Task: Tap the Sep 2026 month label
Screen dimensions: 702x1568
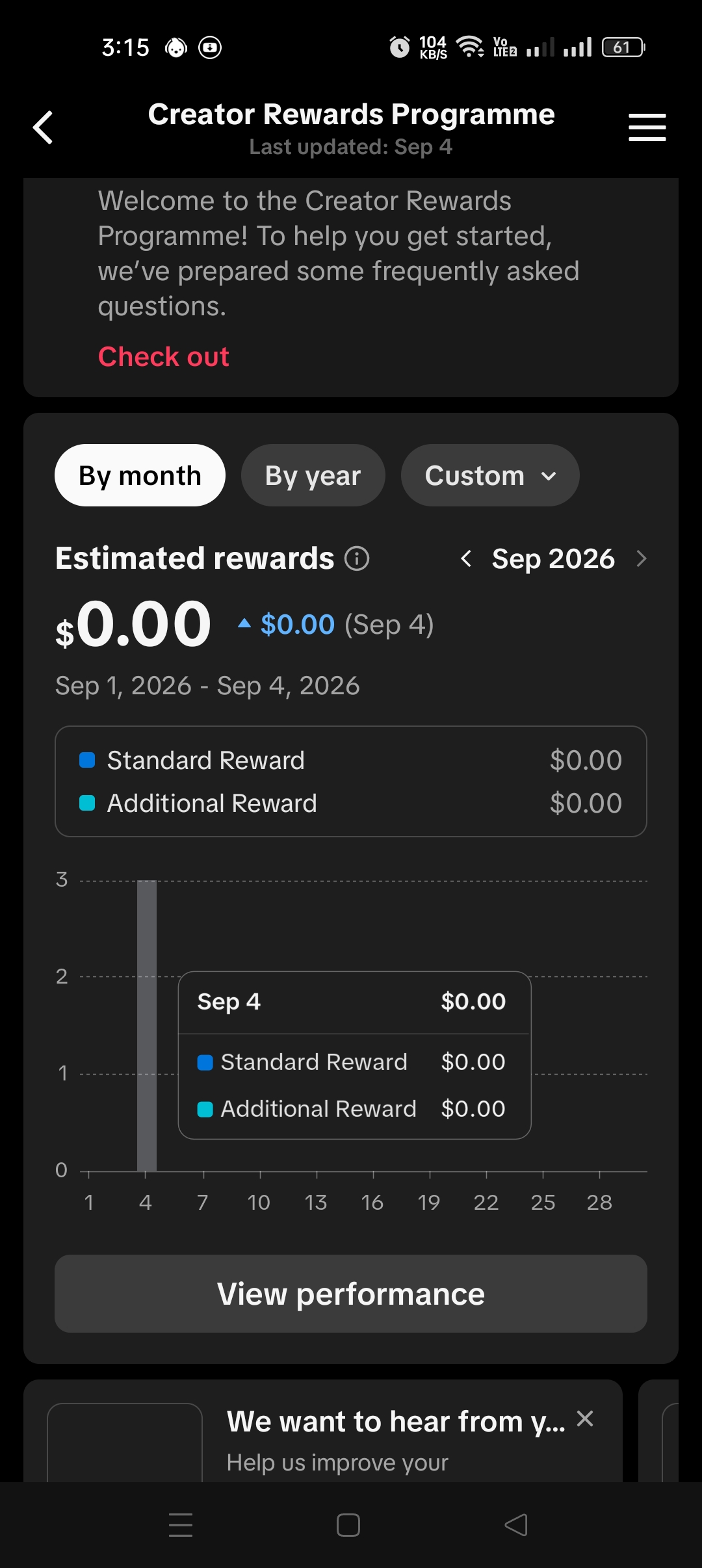Action: click(553, 558)
